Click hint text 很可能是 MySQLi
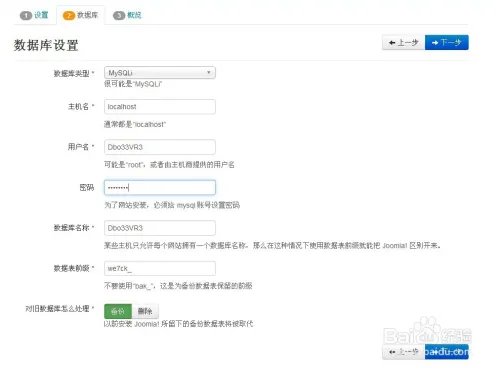 pyautogui.click(x=133, y=84)
